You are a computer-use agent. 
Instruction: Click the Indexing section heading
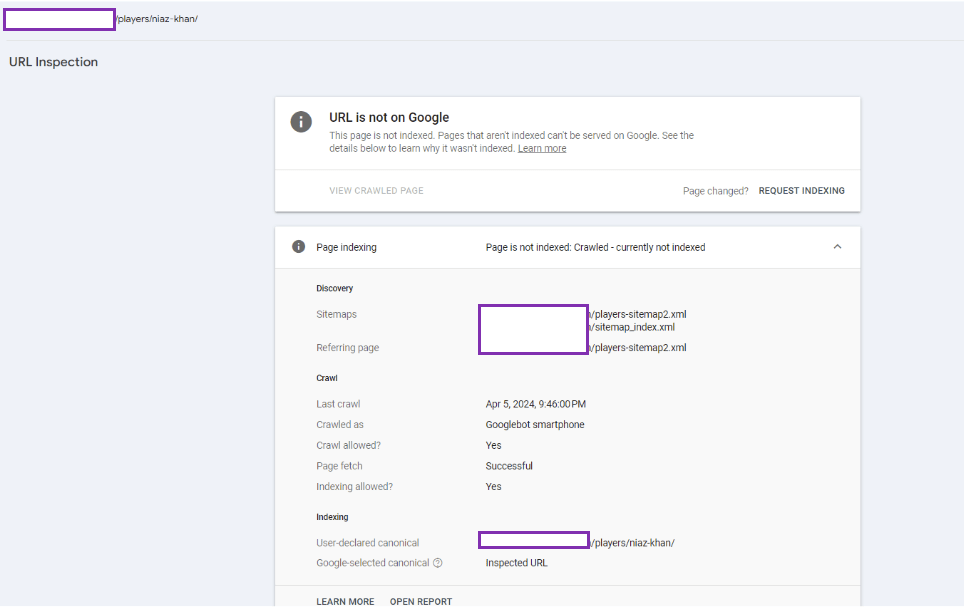(x=332, y=517)
